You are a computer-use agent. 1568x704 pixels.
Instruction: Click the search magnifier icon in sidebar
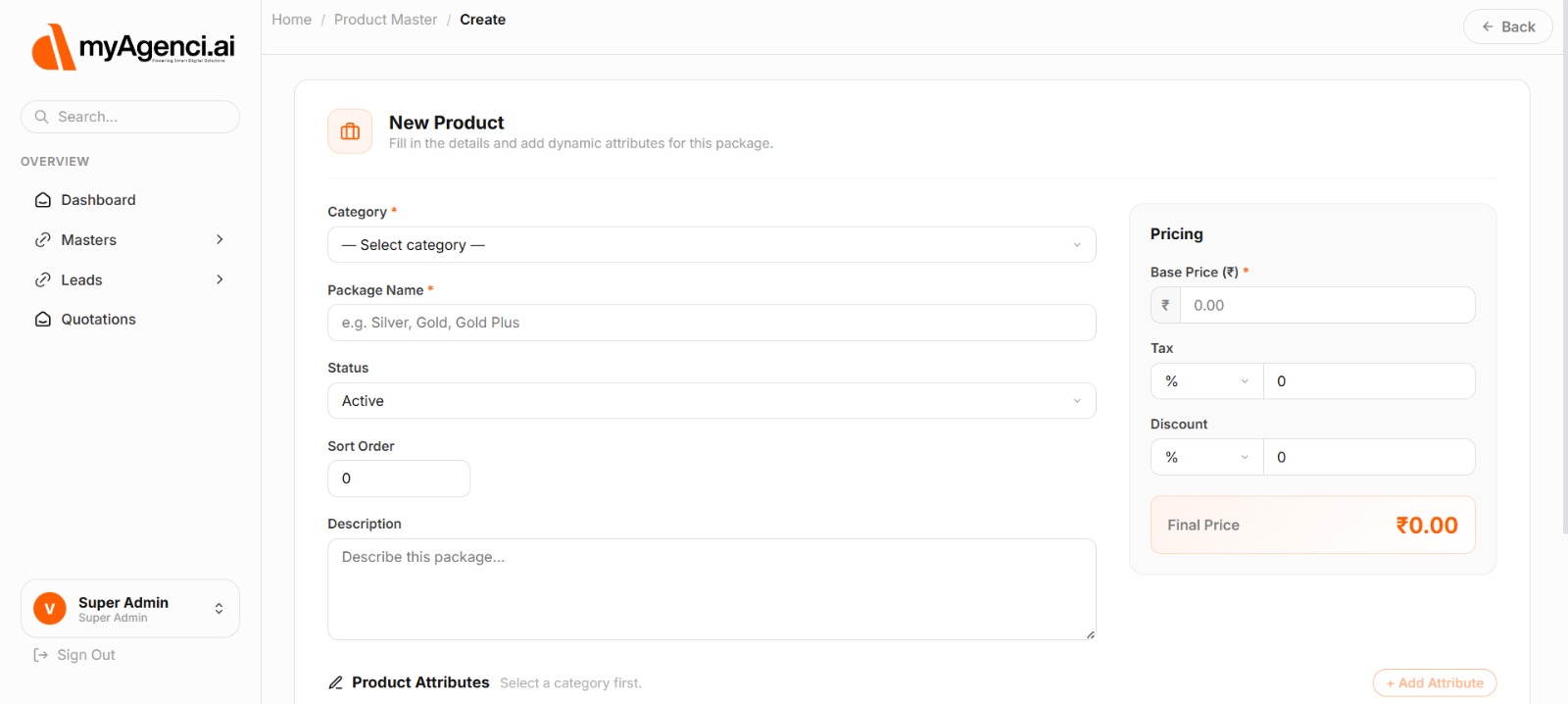coord(41,117)
